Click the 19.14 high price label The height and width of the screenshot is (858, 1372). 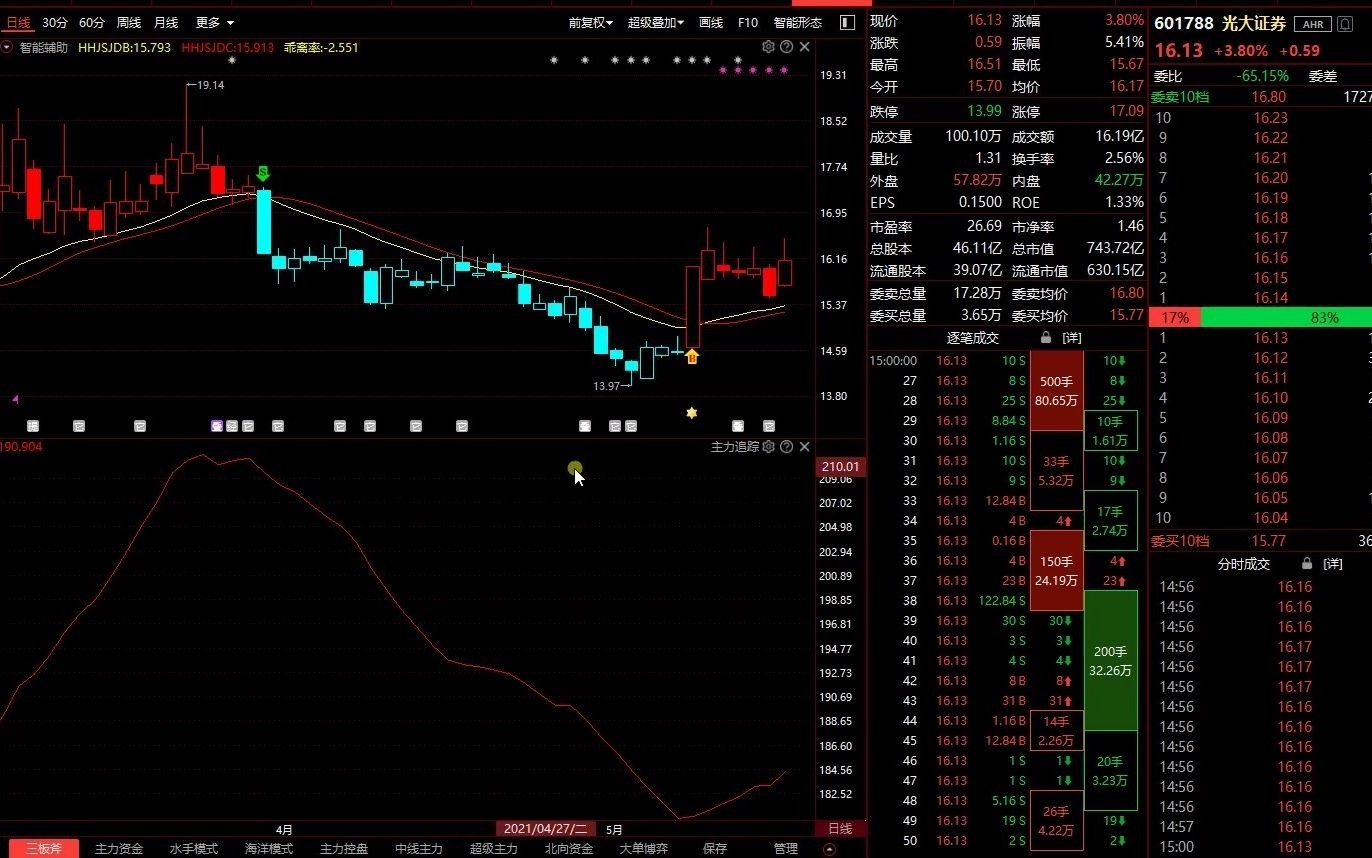[210, 86]
